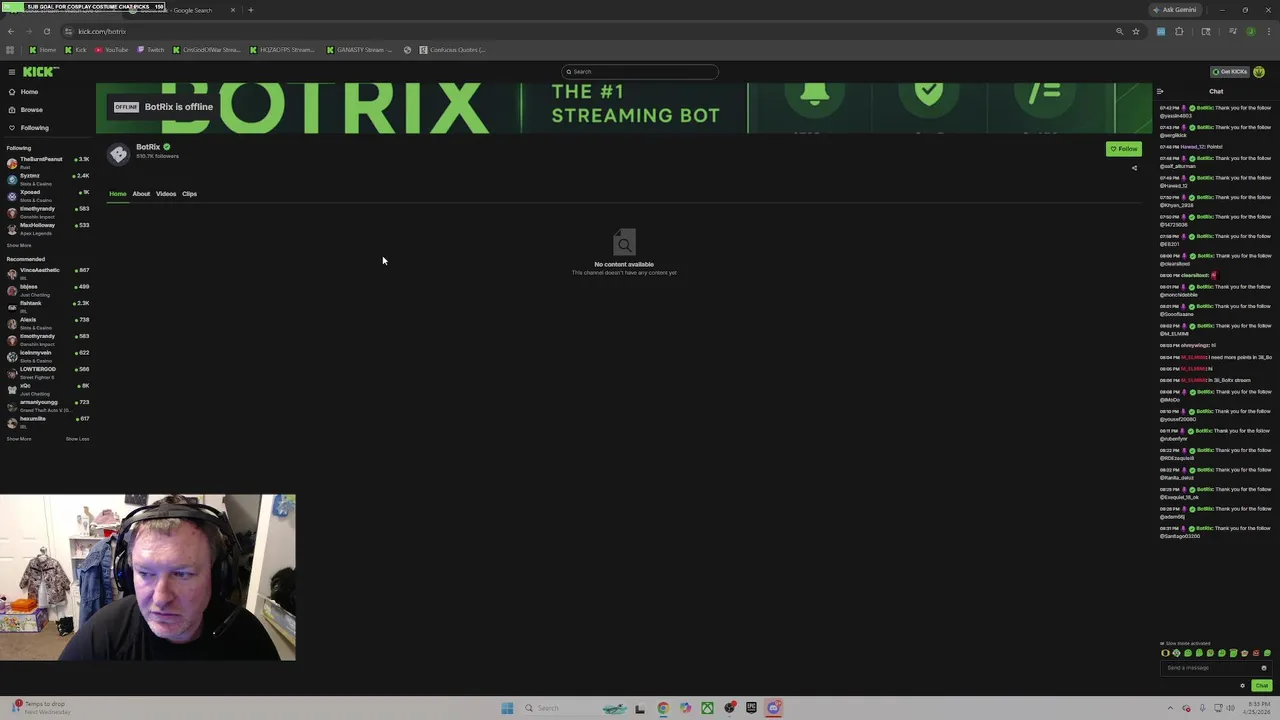Click kick.com/botrix address bar
The width and height of the screenshot is (1280, 720).
(590, 32)
